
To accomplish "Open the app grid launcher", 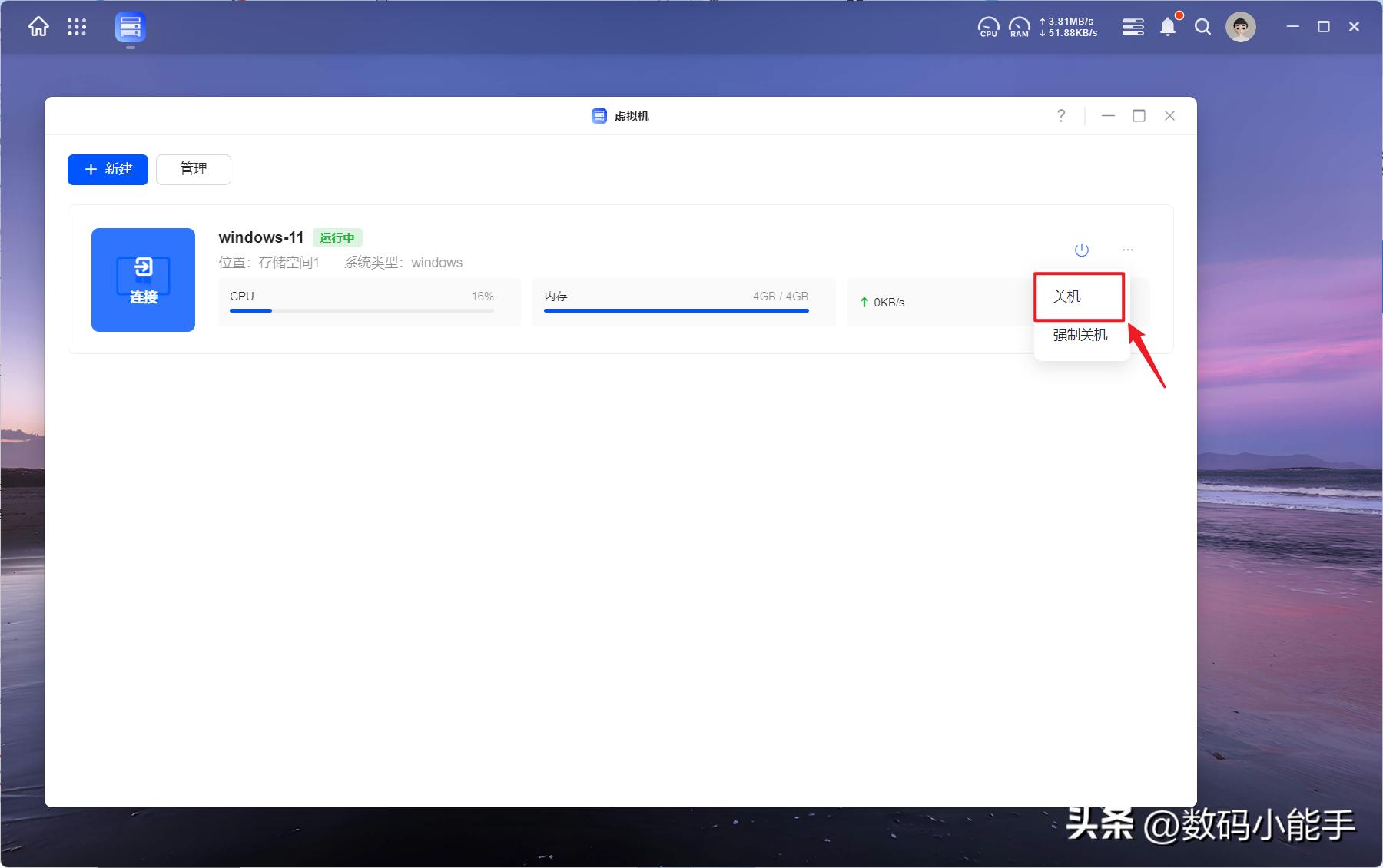I will coord(77,28).
